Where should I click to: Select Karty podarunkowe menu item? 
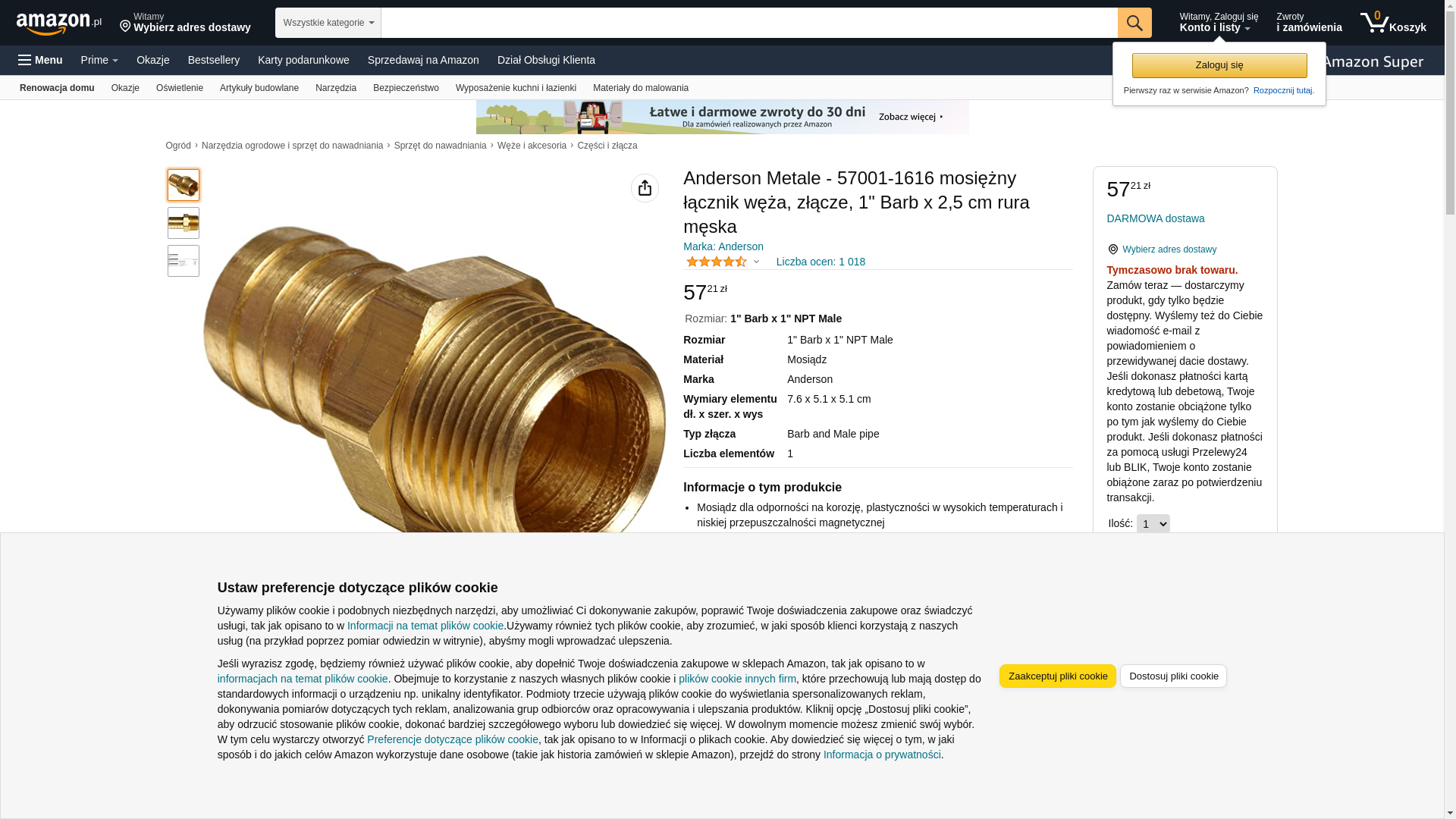(x=303, y=60)
